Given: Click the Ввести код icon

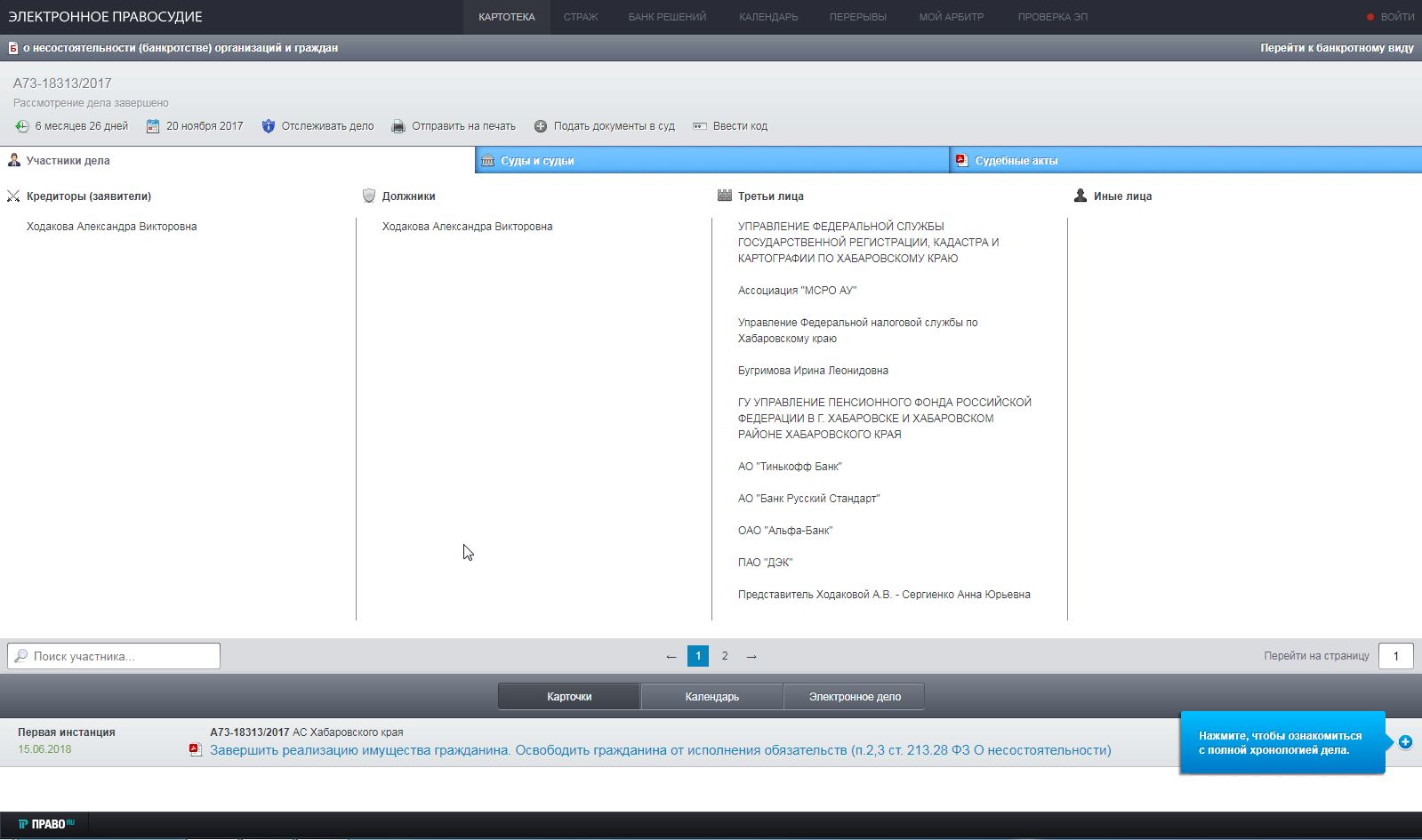Looking at the screenshot, I should tap(700, 126).
